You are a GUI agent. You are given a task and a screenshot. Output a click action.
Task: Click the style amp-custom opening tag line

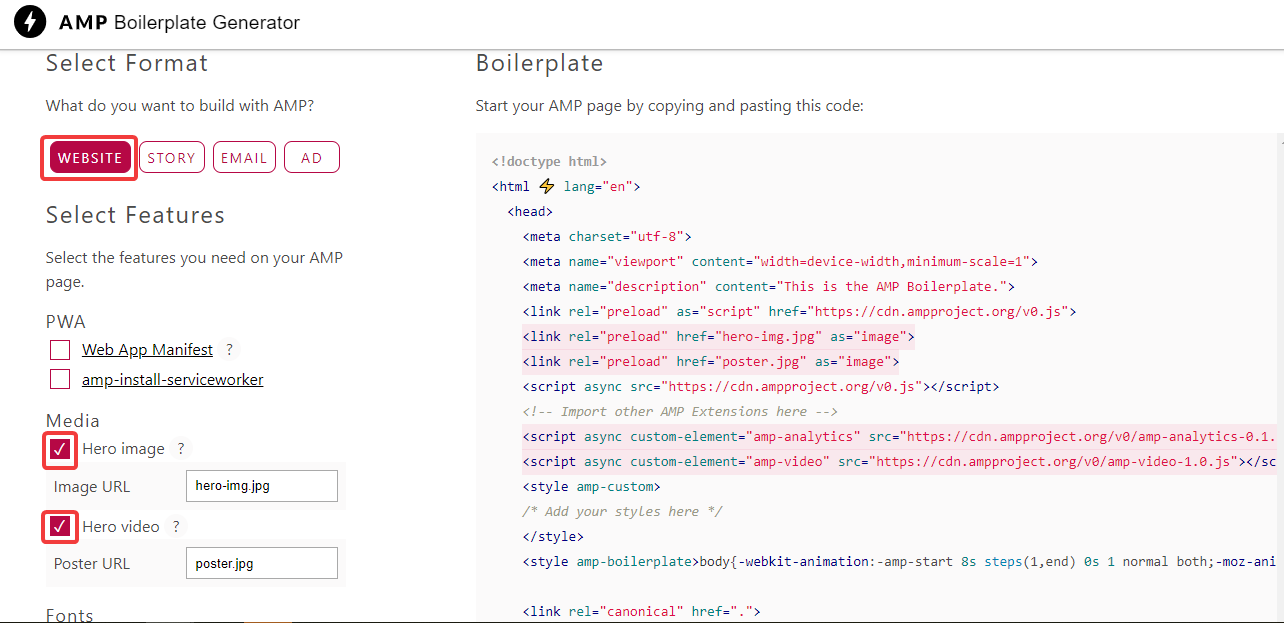tap(591, 487)
